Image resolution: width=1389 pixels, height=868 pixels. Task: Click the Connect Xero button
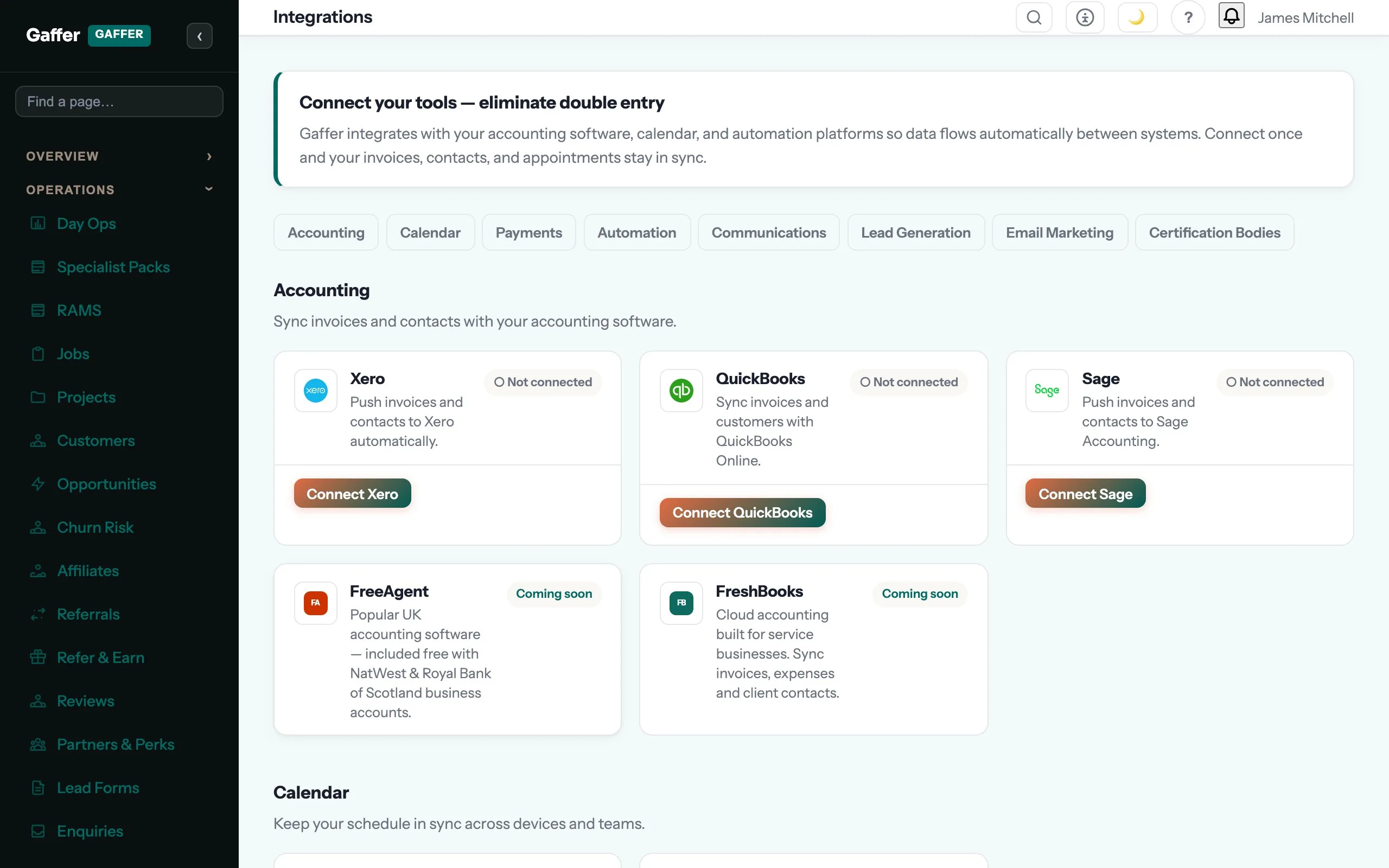coord(353,494)
